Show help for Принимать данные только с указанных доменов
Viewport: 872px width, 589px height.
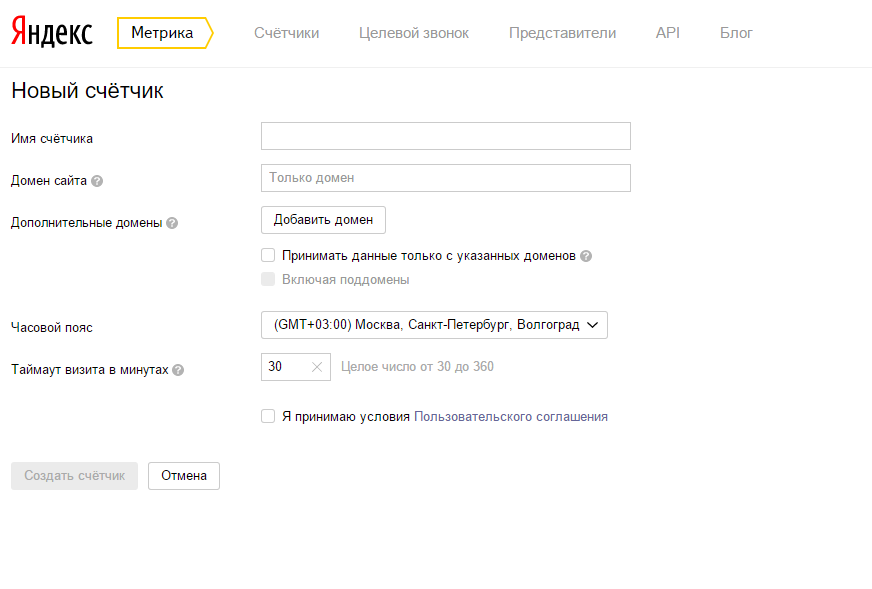586,256
